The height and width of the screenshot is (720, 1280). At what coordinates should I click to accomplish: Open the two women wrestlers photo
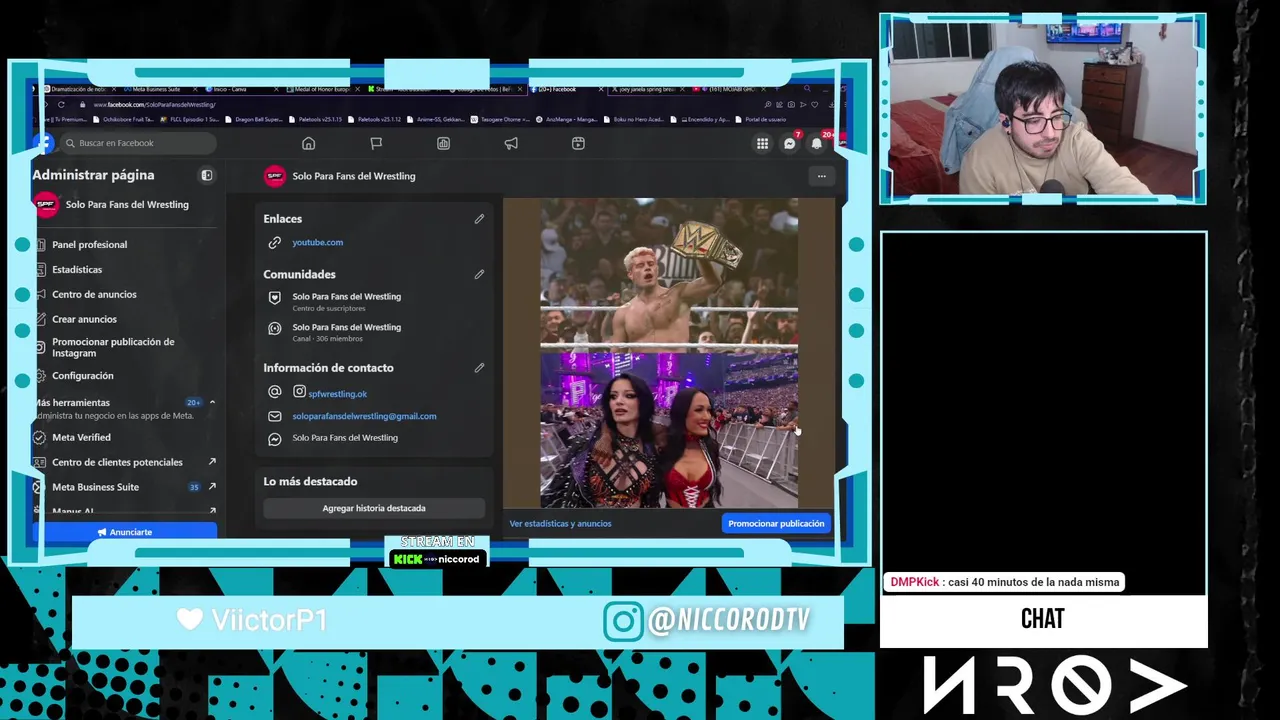pyautogui.click(x=669, y=430)
